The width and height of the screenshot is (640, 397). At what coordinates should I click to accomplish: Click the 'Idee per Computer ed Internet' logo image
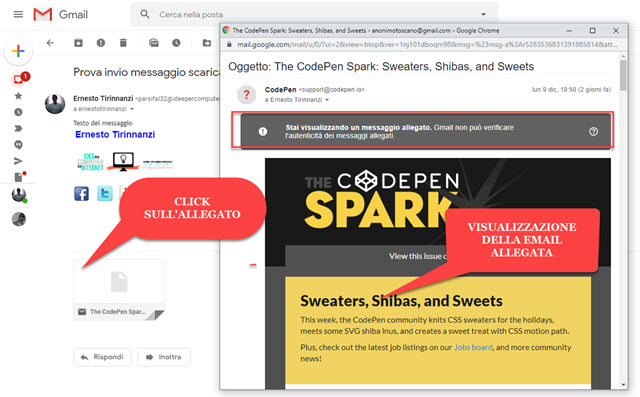(x=125, y=162)
